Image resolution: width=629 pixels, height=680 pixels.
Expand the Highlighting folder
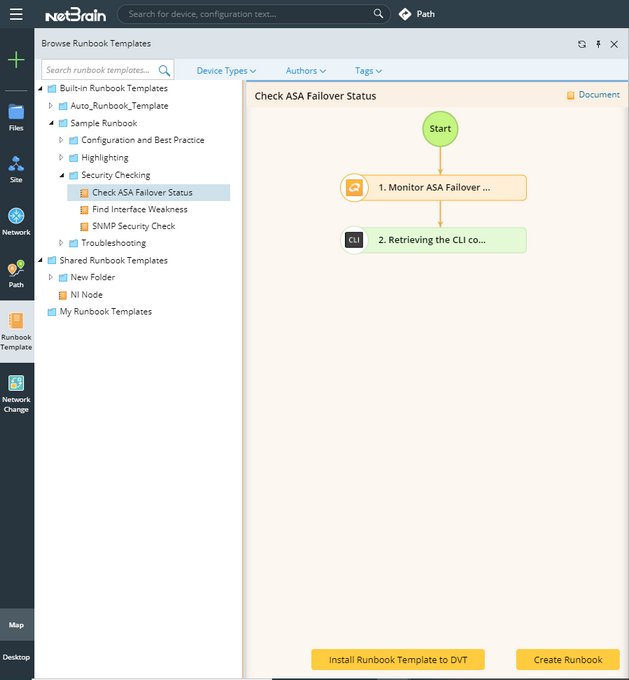(61, 157)
